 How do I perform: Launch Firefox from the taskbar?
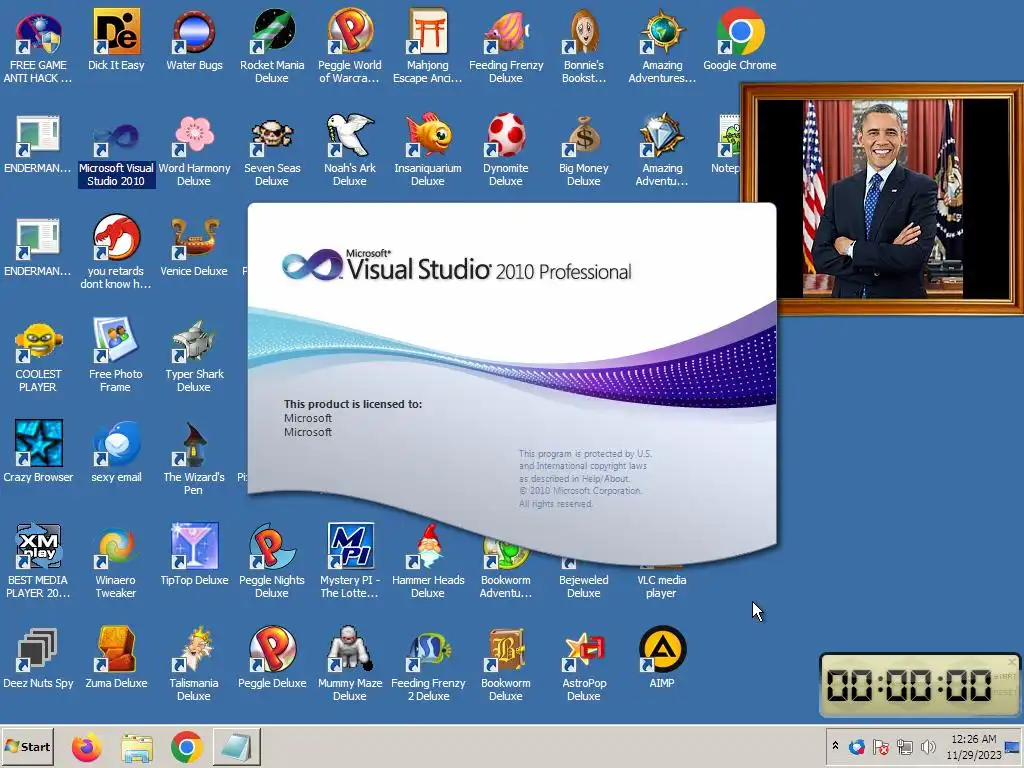pos(86,747)
